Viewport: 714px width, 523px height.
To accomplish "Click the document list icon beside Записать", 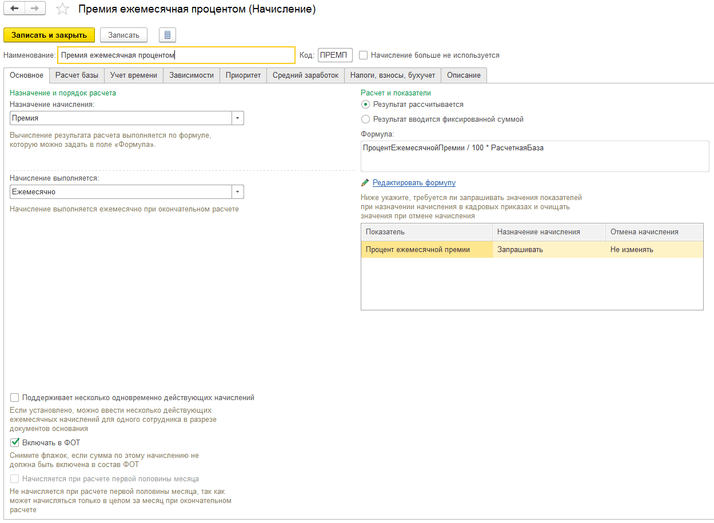I will 167,35.
